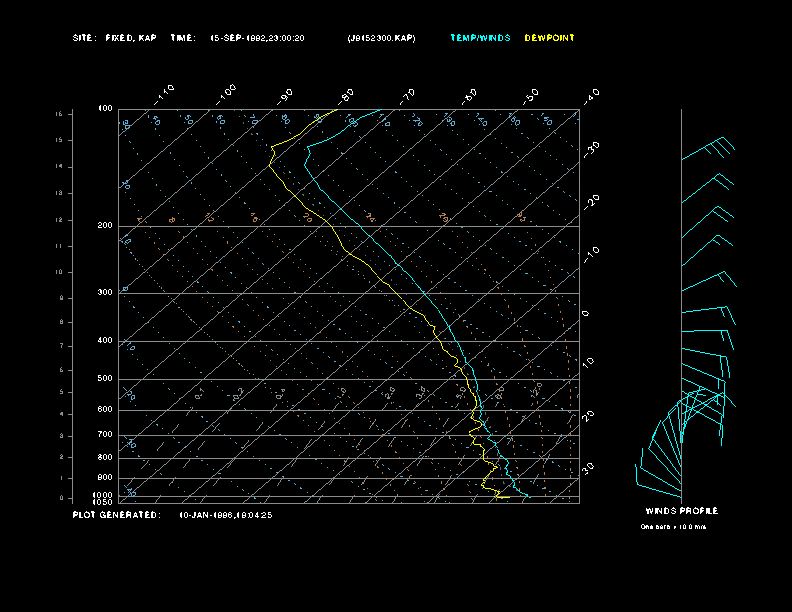Click the (J9152300.KAP) file name label
The width and height of the screenshot is (792, 612).
pyautogui.click(x=381, y=38)
